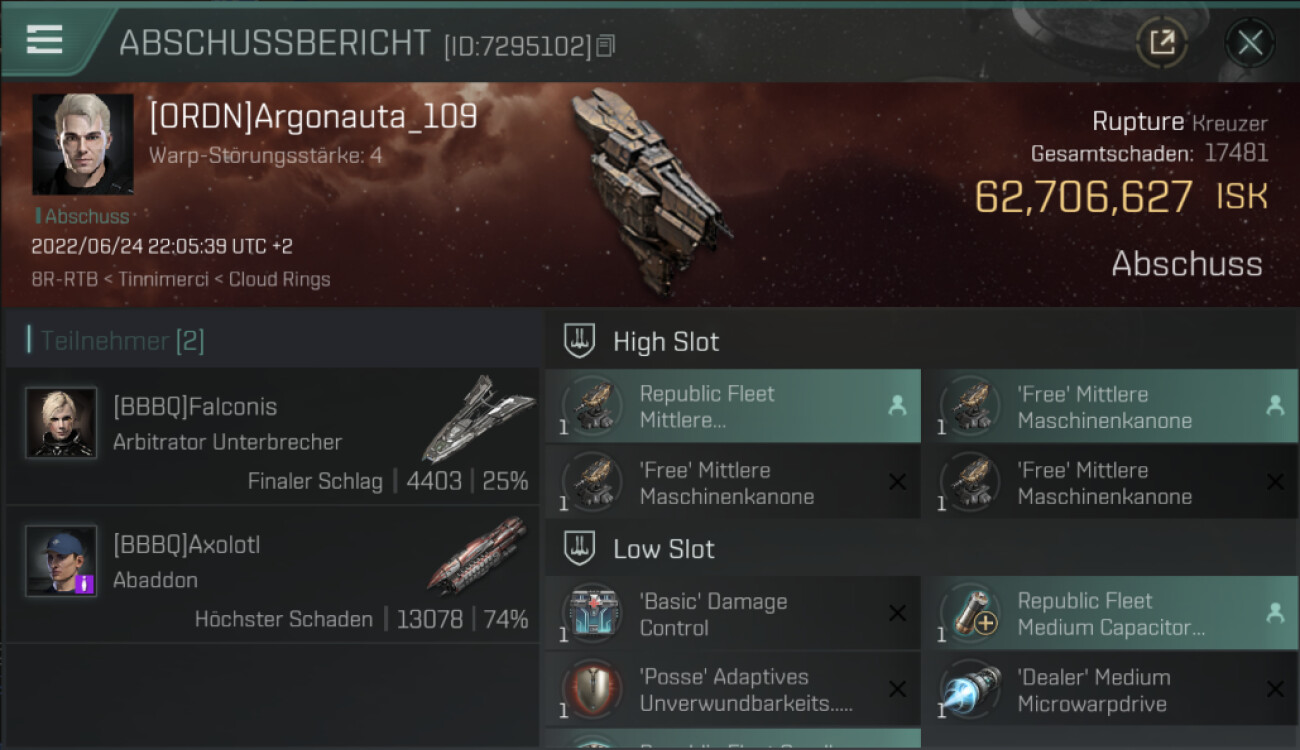Select 'Basic' Damage Control module
The image size is (1300, 750).
[x=732, y=614]
